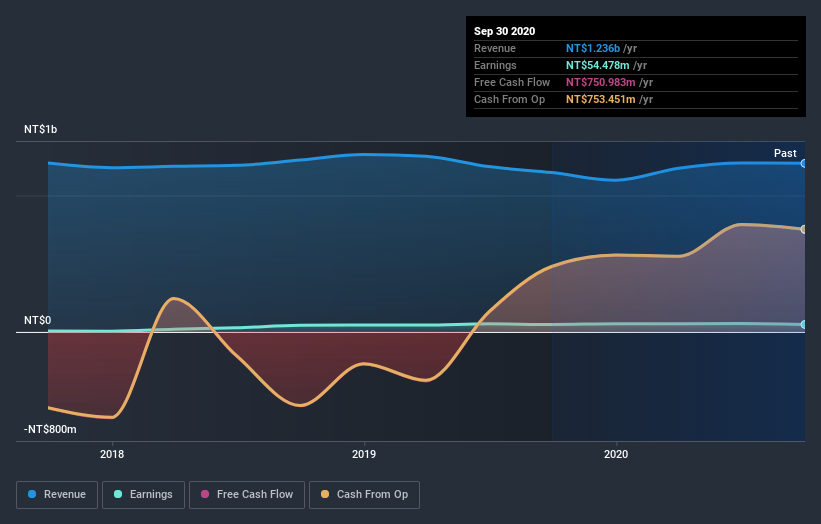Click the NT$1b y-axis label
The width and height of the screenshot is (821, 524).
(x=40, y=129)
